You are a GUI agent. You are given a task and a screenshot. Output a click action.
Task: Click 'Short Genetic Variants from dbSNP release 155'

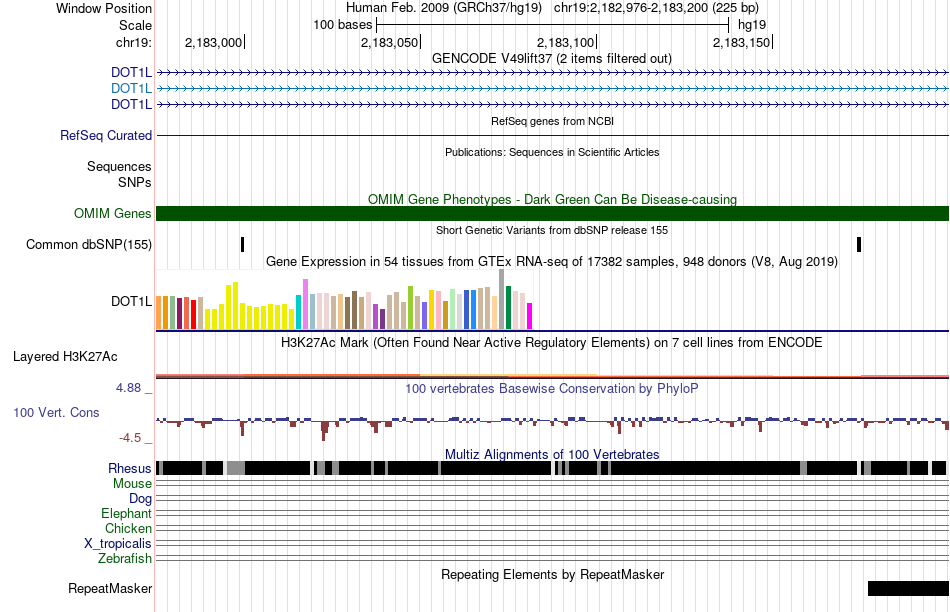(552, 230)
